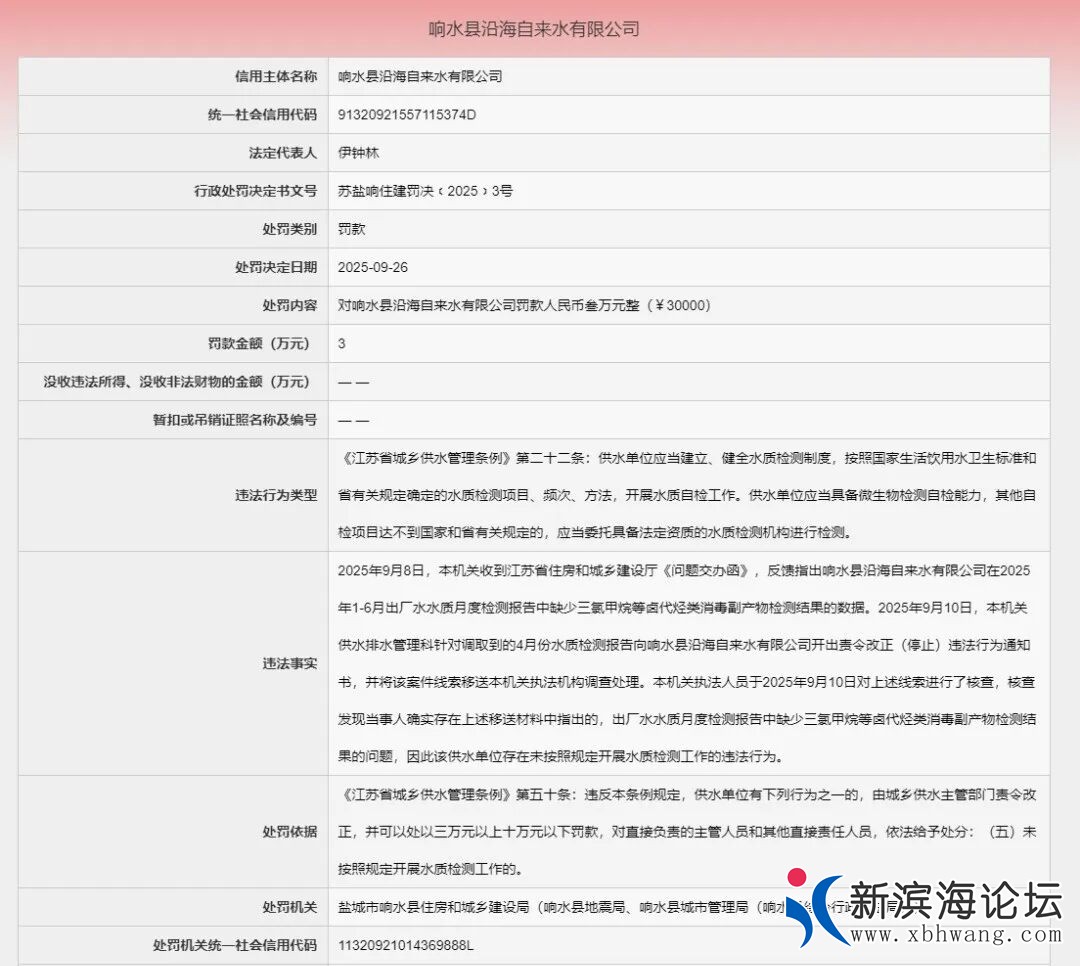Click the 处罚内容 penalty description text
Image resolution: width=1080 pixels, height=966 pixels.
point(524,305)
